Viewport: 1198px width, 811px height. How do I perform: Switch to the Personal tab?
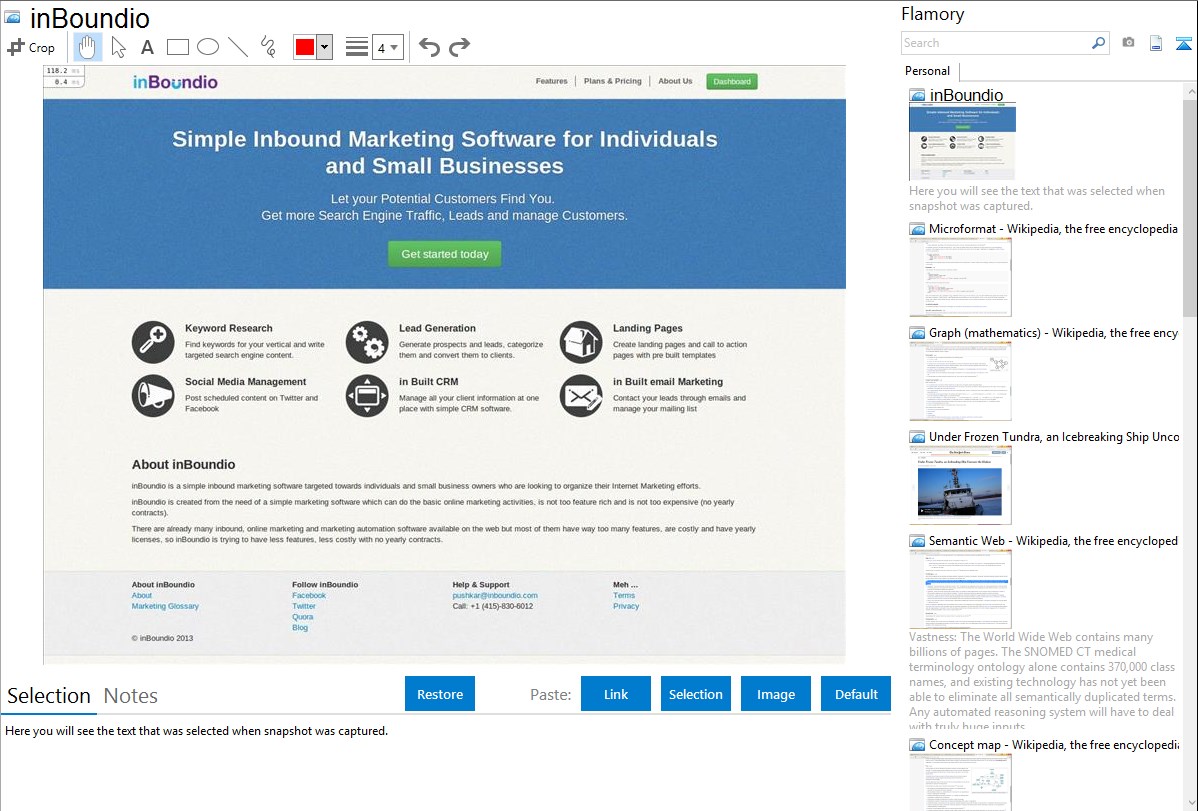(928, 71)
